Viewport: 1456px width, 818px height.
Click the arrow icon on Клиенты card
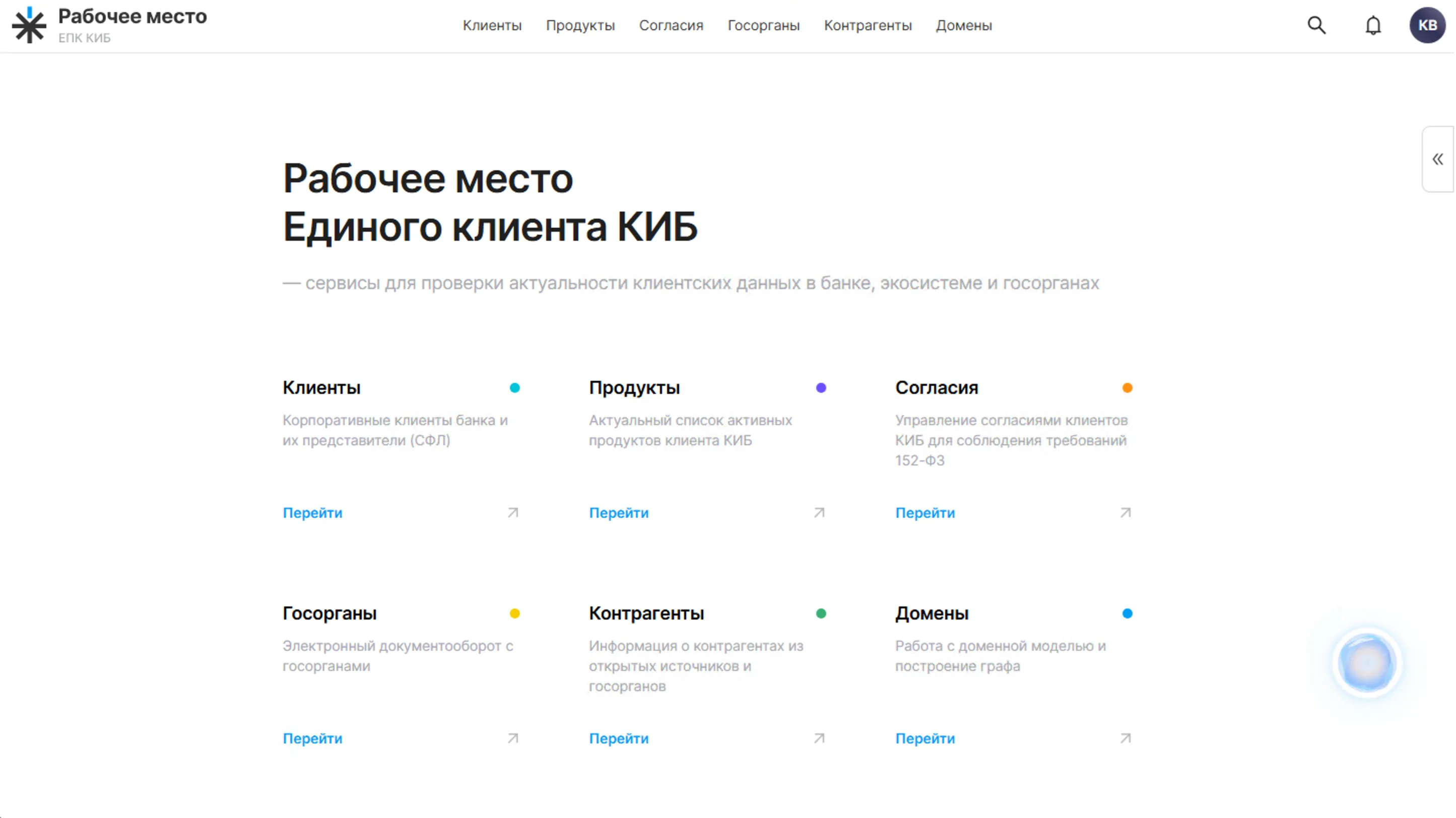(513, 512)
